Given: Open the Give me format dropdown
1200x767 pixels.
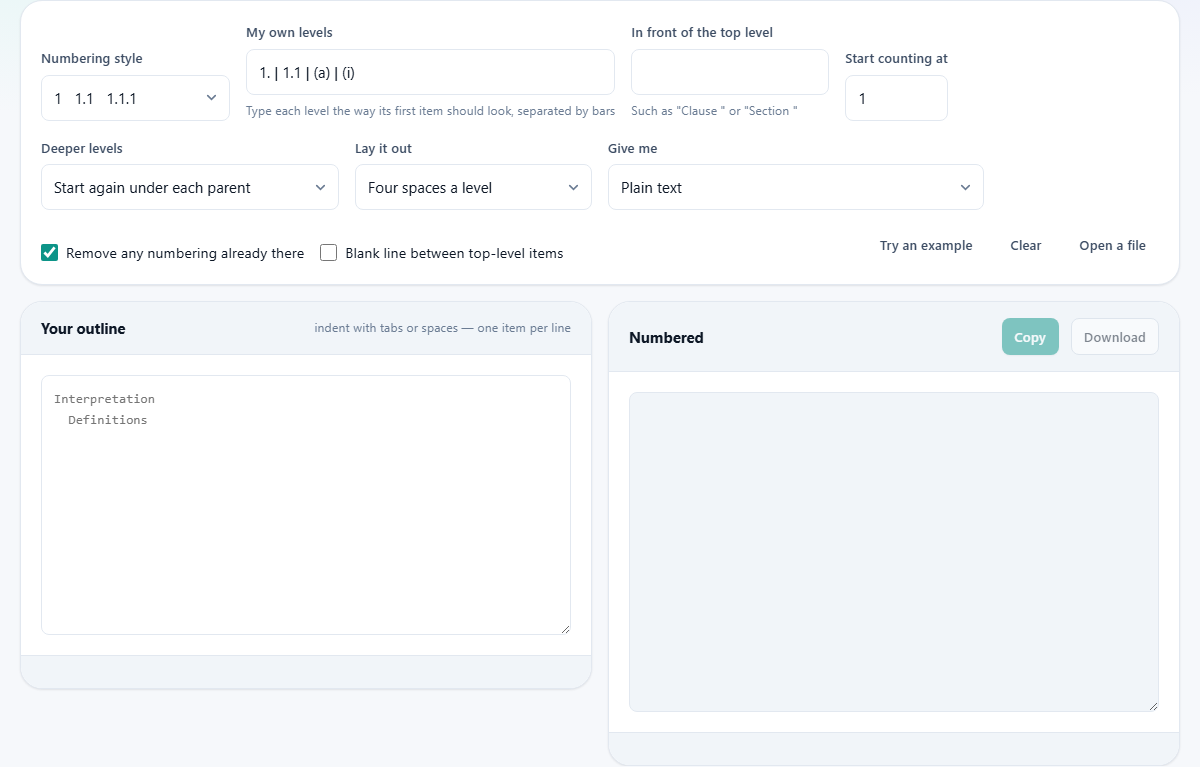Looking at the screenshot, I should tap(796, 187).
